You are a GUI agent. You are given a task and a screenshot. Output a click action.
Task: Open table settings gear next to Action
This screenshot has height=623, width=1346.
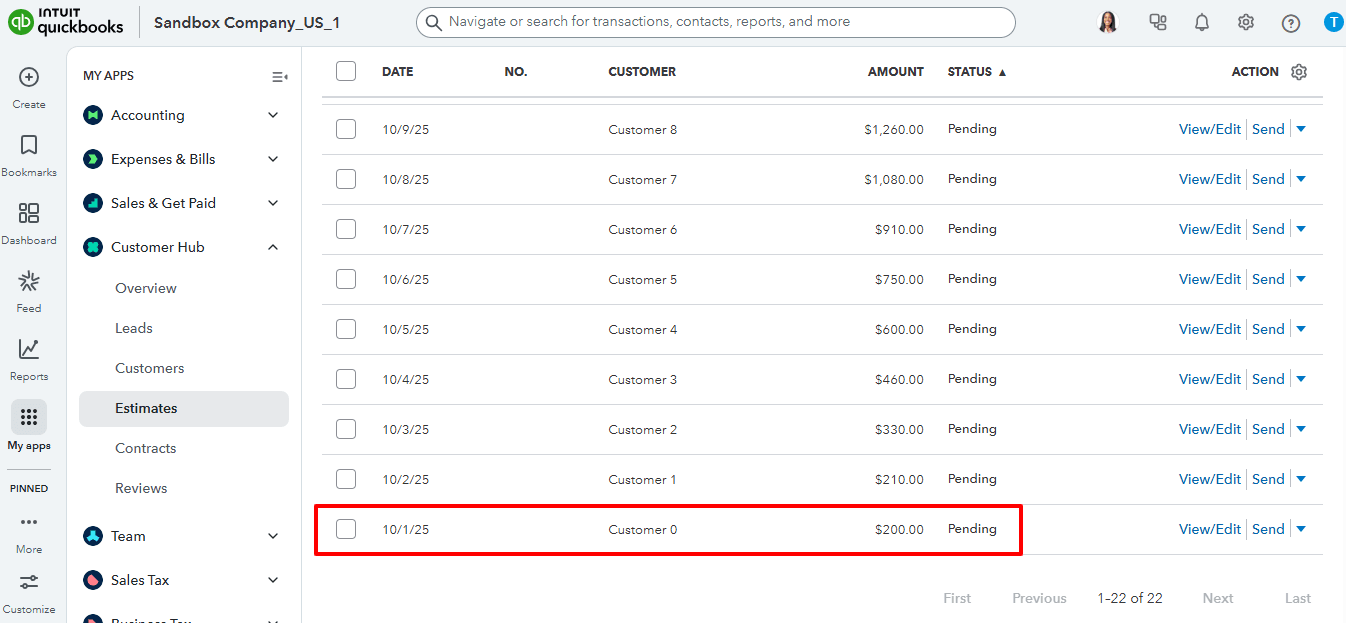pyautogui.click(x=1299, y=72)
